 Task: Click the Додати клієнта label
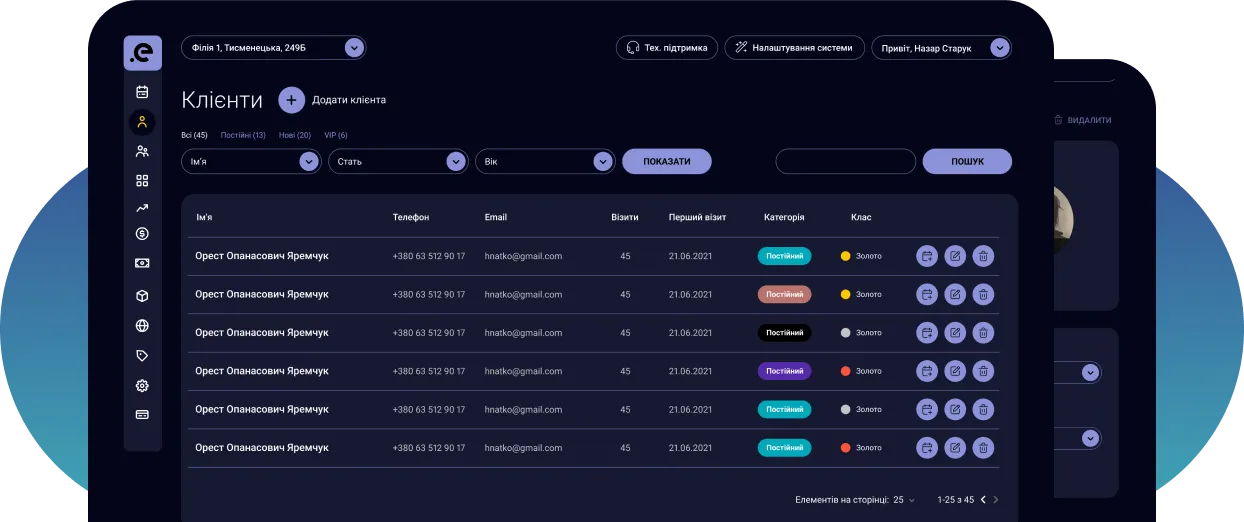[x=349, y=100]
